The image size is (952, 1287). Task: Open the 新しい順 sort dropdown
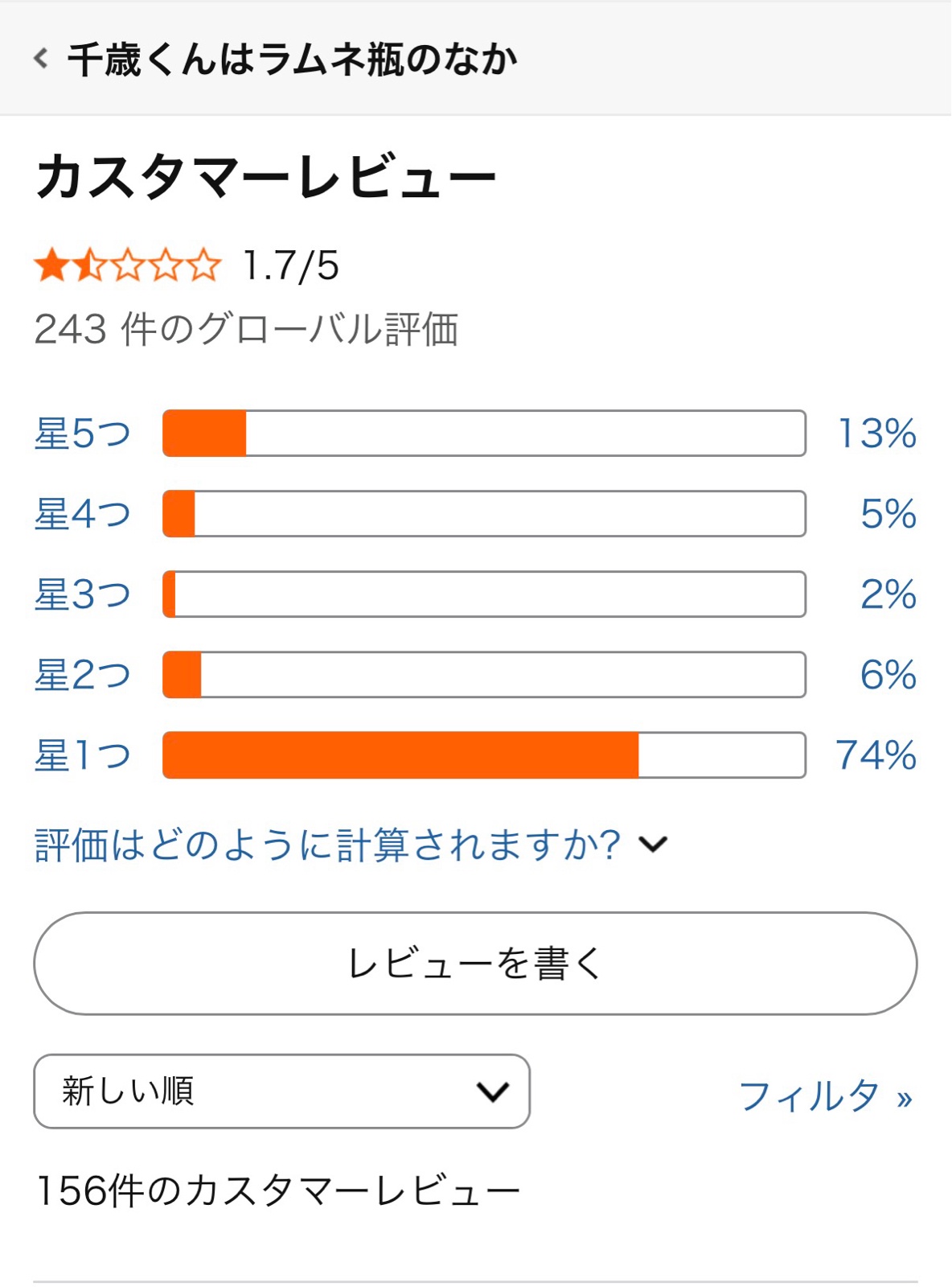tap(281, 1092)
